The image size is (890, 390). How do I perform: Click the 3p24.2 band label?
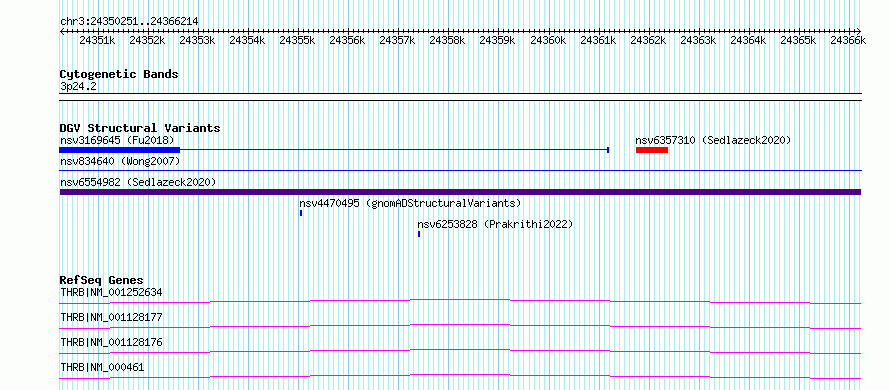pyautogui.click(x=78, y=86)
